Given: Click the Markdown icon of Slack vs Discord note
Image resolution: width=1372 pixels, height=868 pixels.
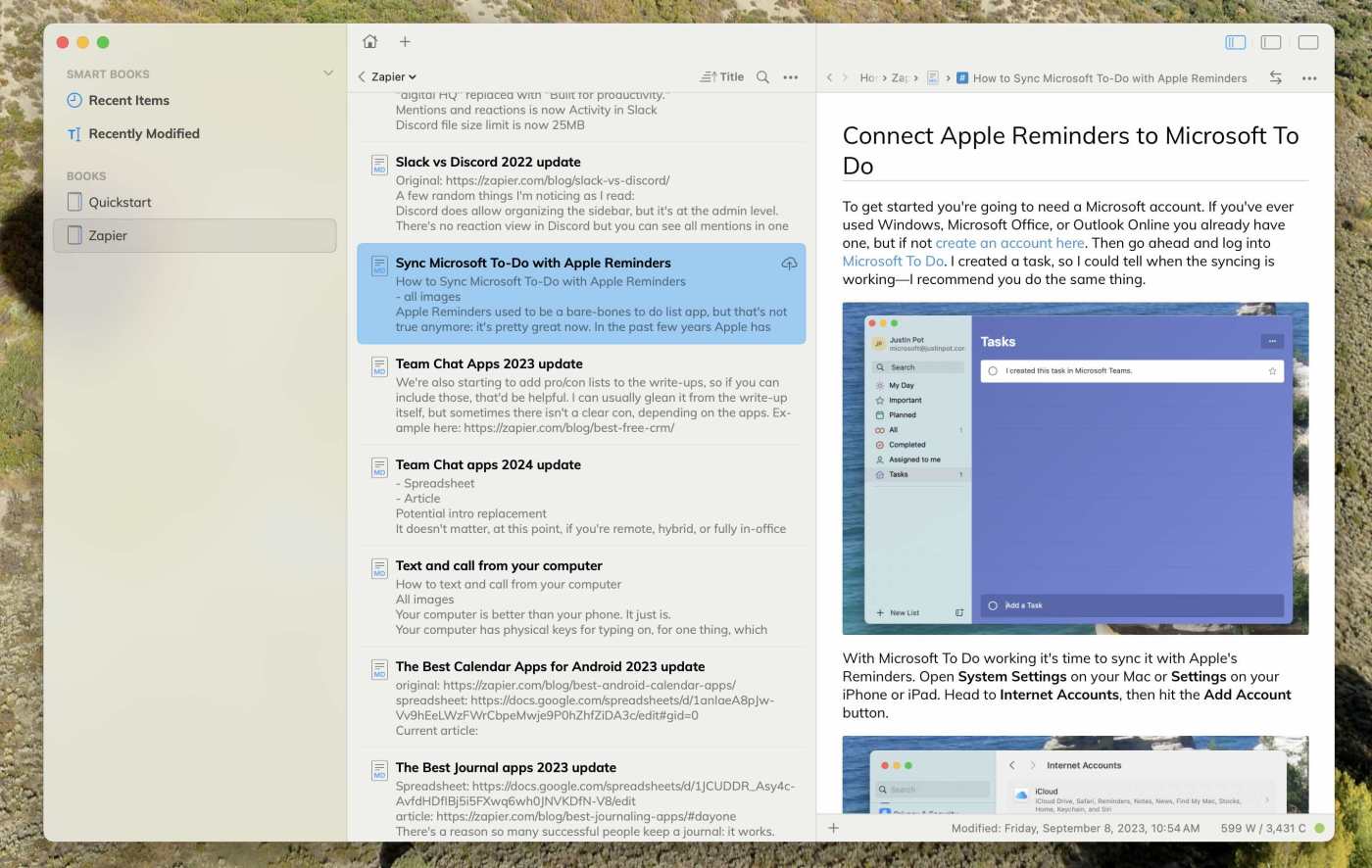Looking at the screenshot, I should coord(379,165).
